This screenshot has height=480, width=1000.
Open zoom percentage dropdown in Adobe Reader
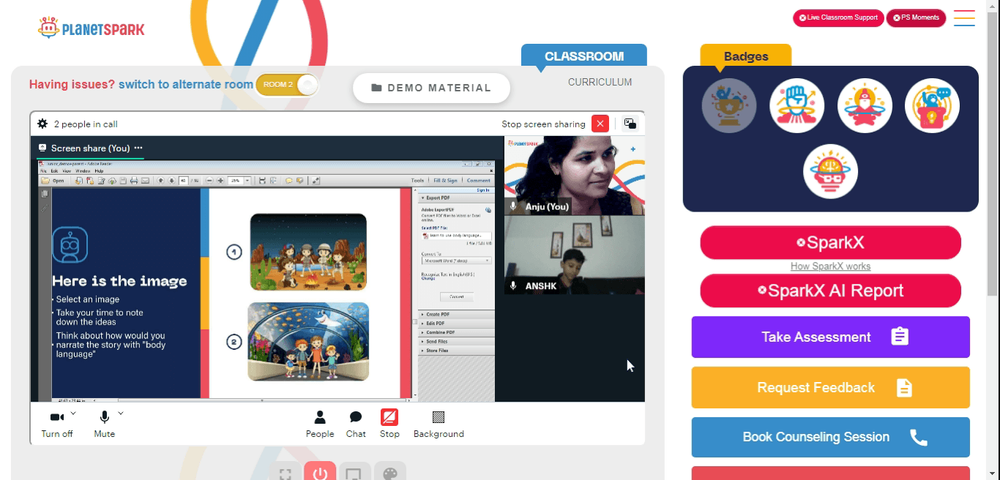pyautogui.click(x=247, y=180)
